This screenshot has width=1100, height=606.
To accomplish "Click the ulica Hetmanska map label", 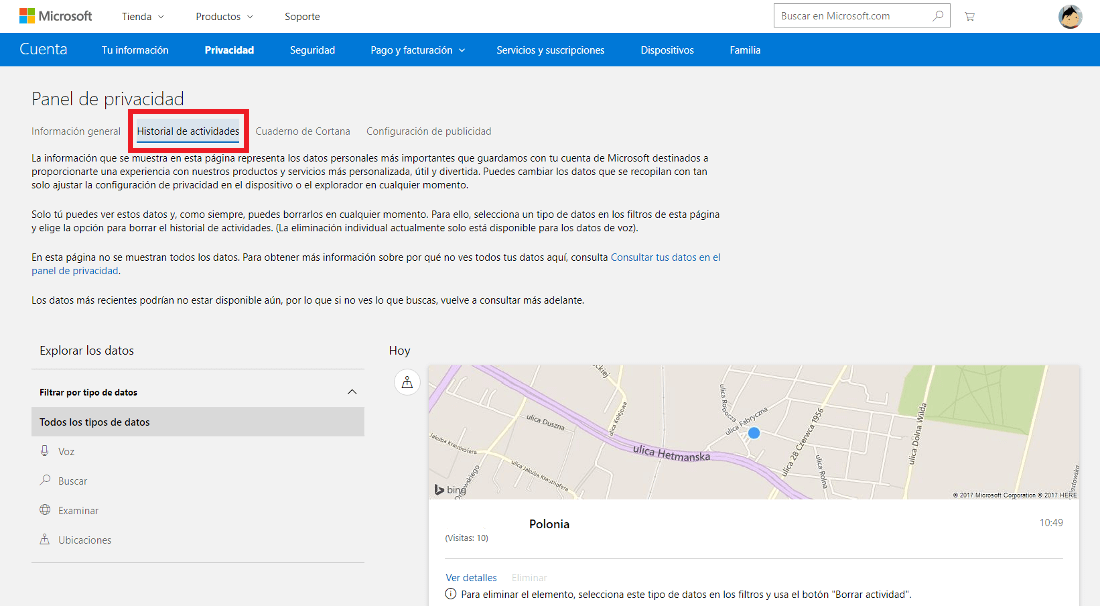I will click(x=671, y=453).
